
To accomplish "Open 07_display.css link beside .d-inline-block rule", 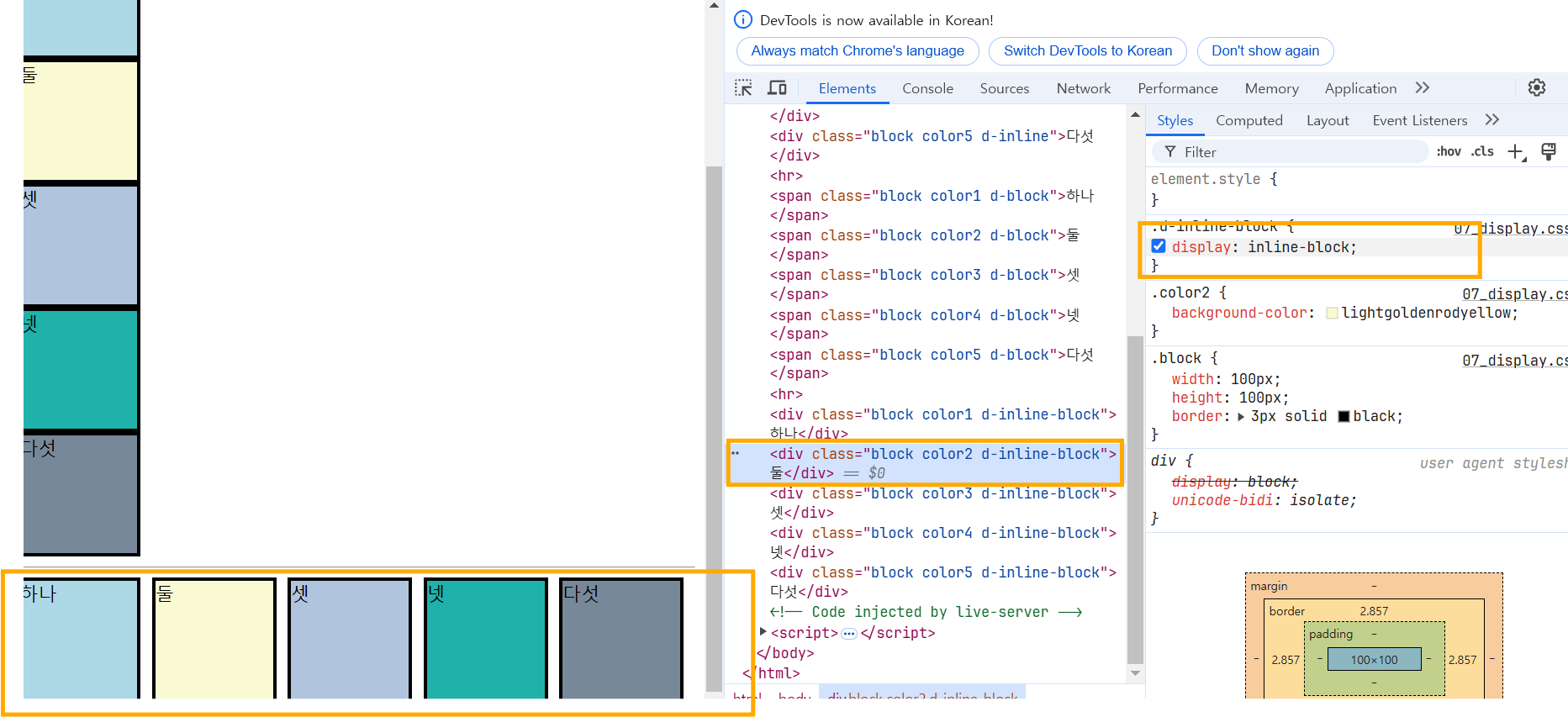I will 1511,229.
